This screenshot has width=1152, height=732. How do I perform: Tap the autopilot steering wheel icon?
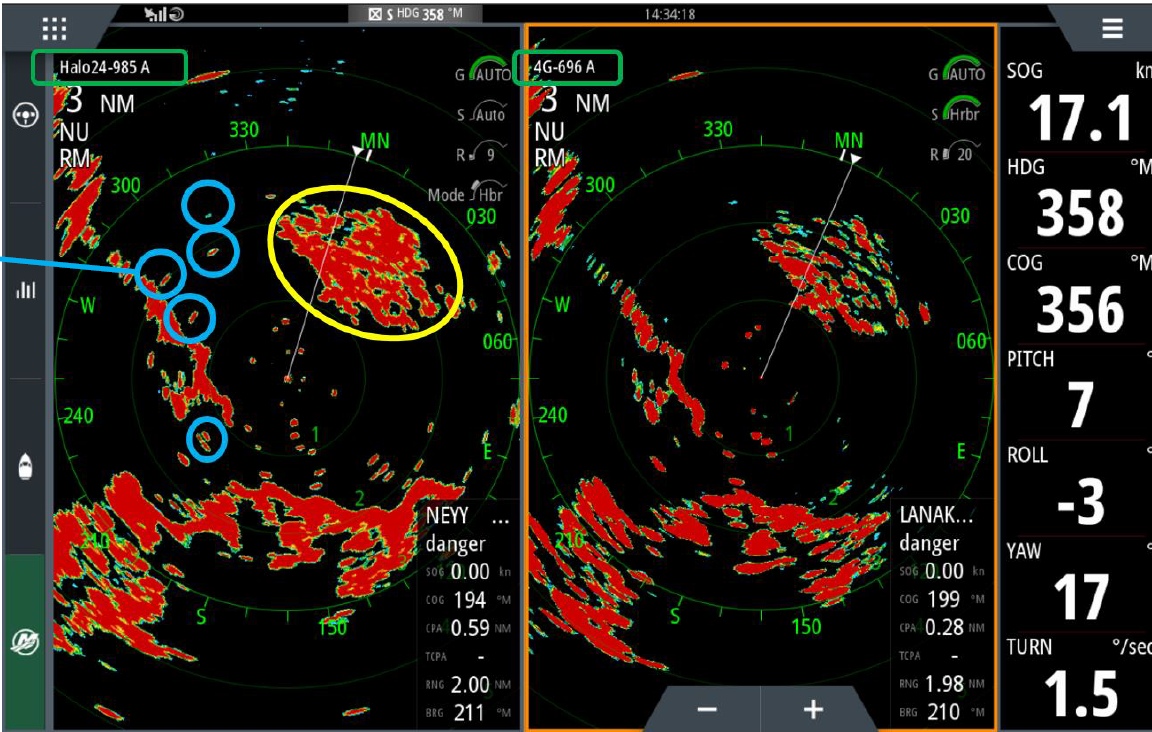[25, 115]
